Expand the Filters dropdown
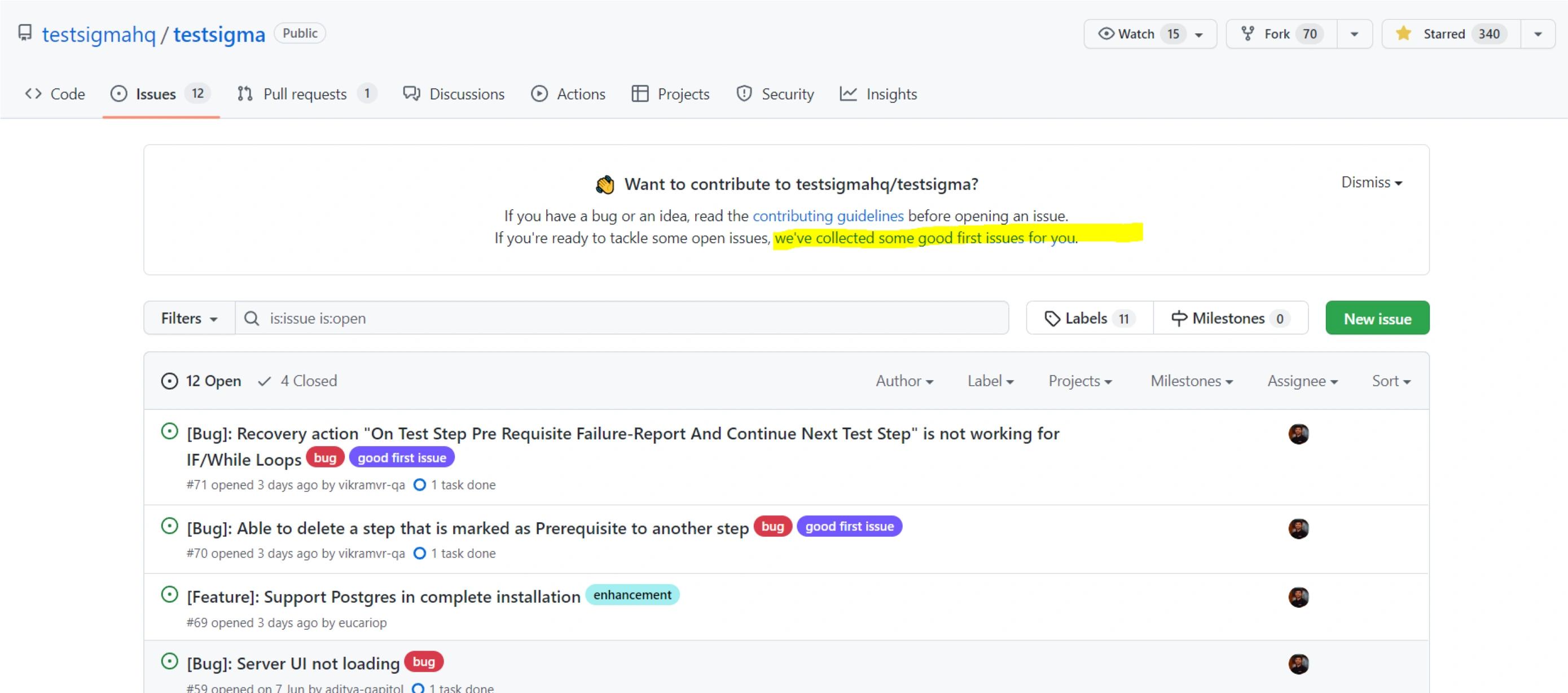The image size is (1568, 693). (x=188, y=318)
